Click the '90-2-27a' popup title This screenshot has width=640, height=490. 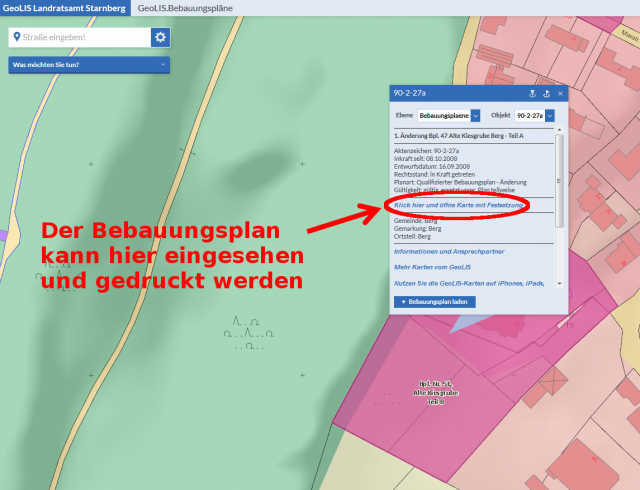point(409,93)
